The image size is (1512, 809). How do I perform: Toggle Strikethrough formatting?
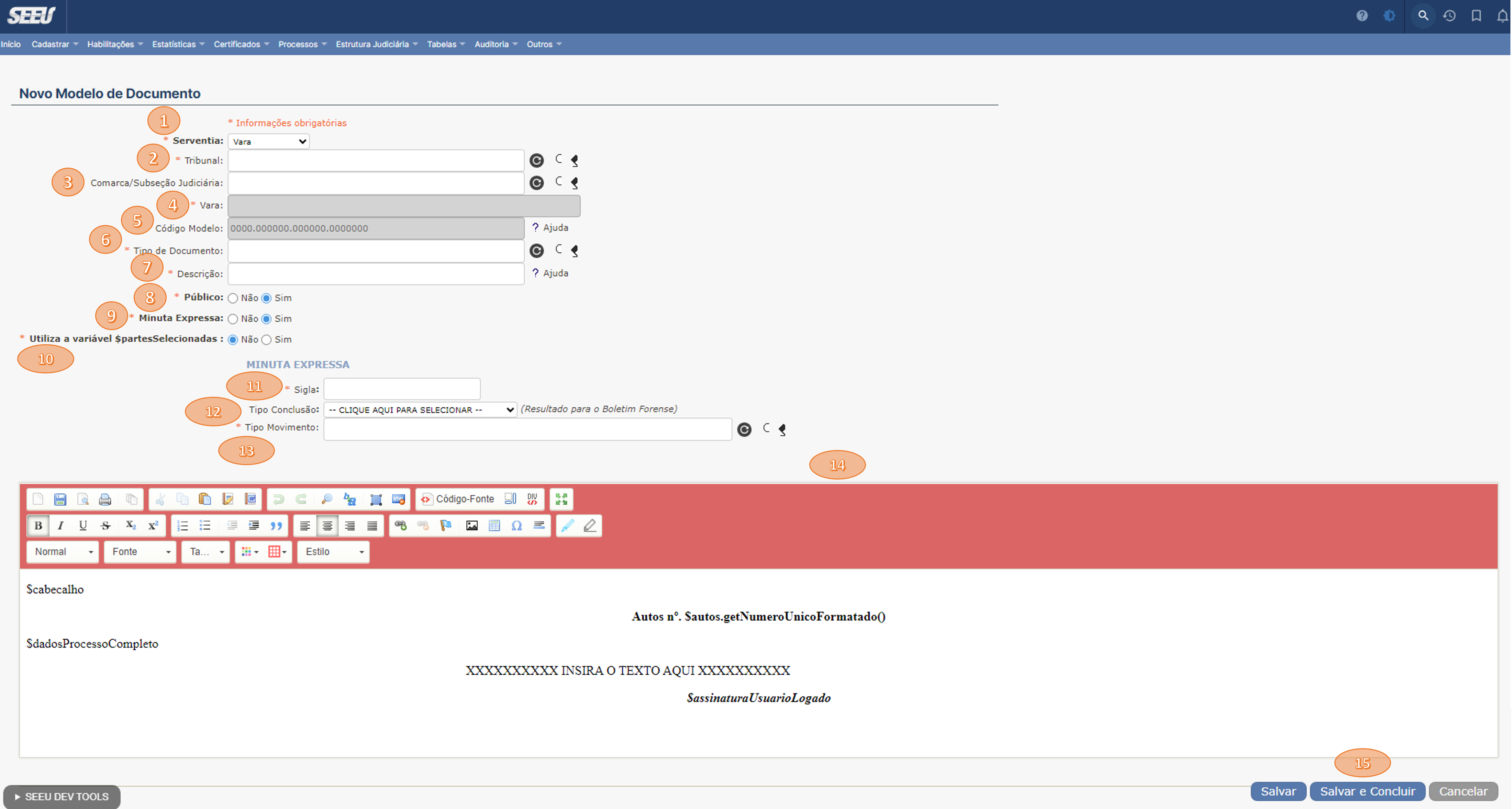pos(105,526)
